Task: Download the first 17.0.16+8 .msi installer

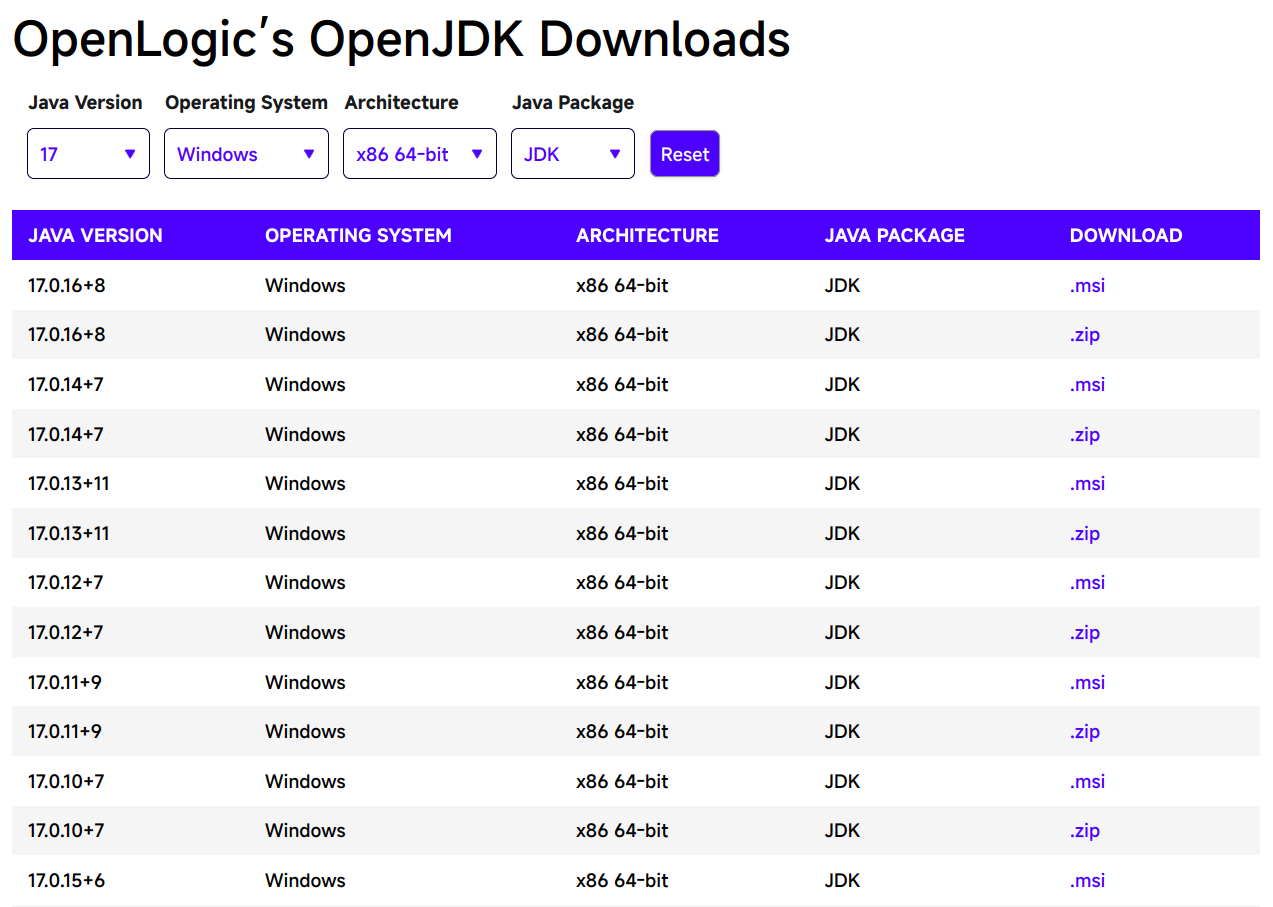Action: click(1087, 286)
